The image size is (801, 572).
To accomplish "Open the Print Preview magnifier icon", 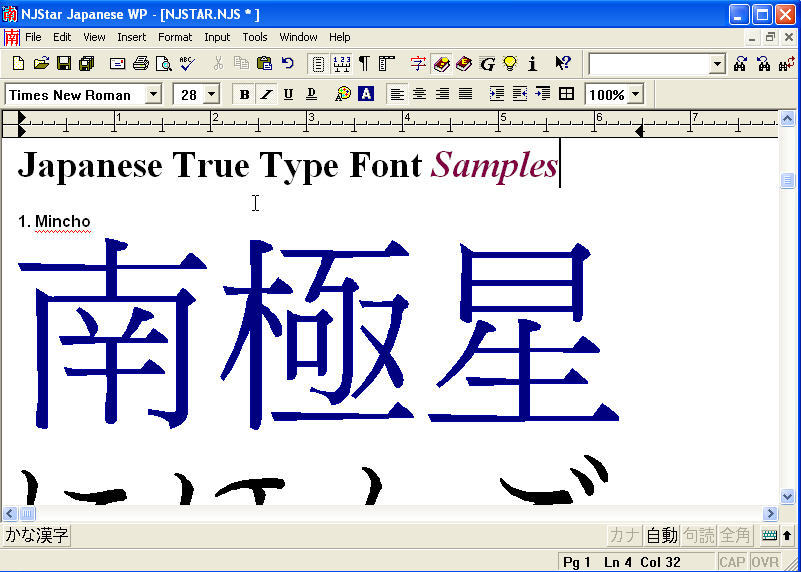I will pos(163,64).
